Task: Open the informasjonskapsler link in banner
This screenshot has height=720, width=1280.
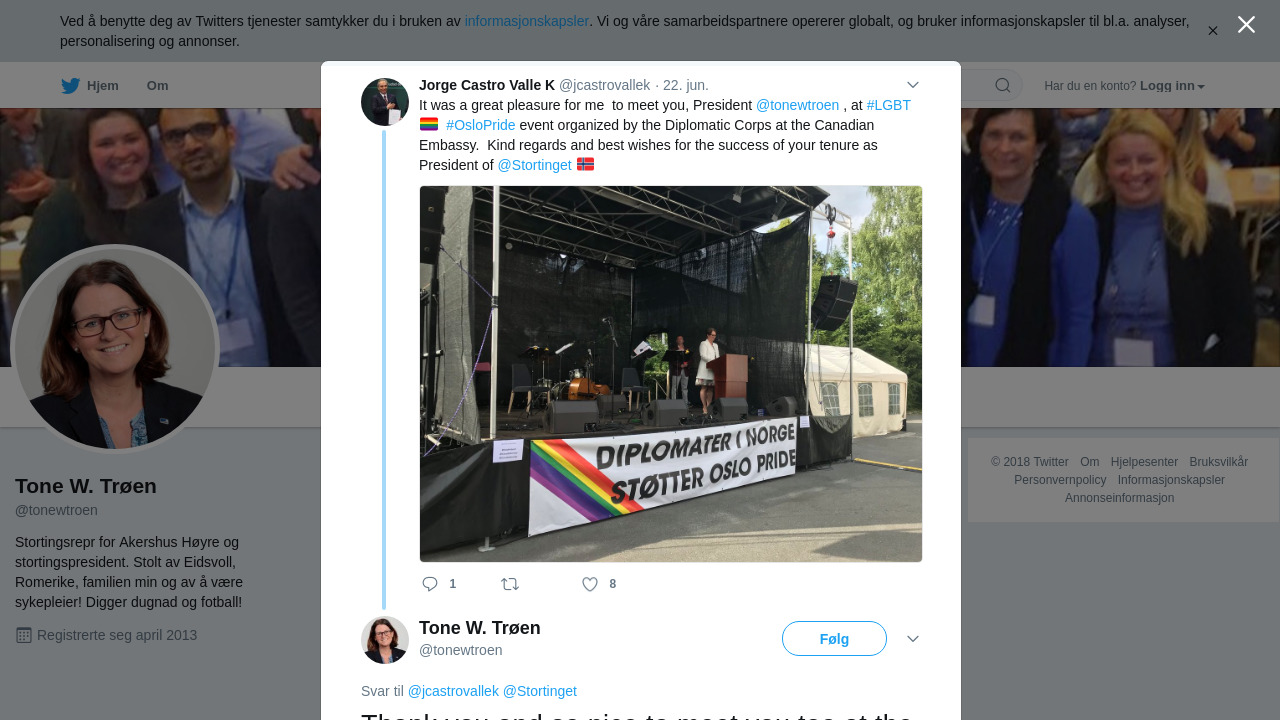Action: pyautogui.click(x=527, y=21)
